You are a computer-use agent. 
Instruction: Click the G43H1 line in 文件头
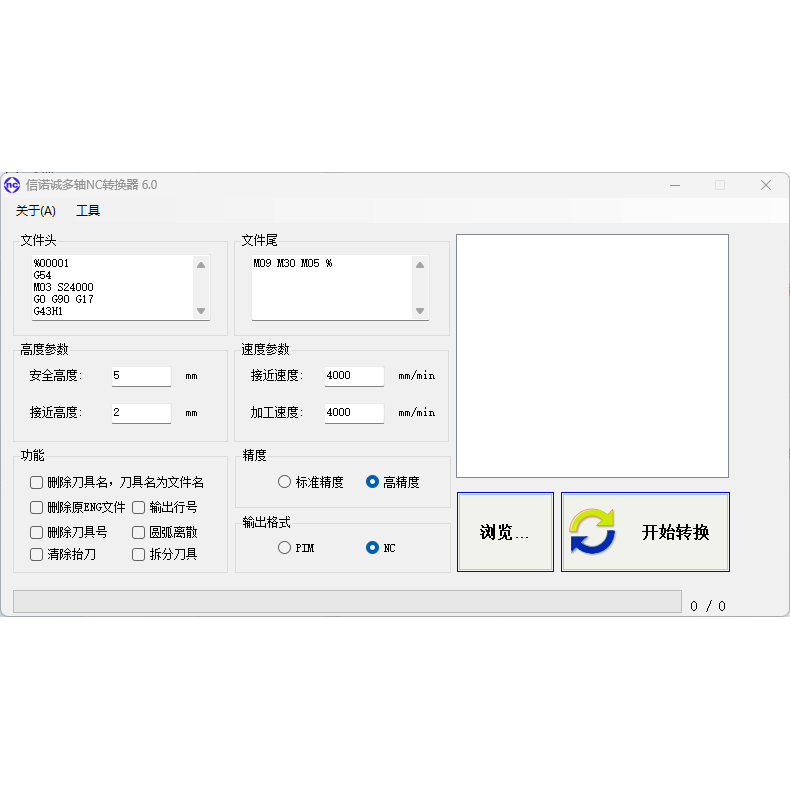pos(48,311)
